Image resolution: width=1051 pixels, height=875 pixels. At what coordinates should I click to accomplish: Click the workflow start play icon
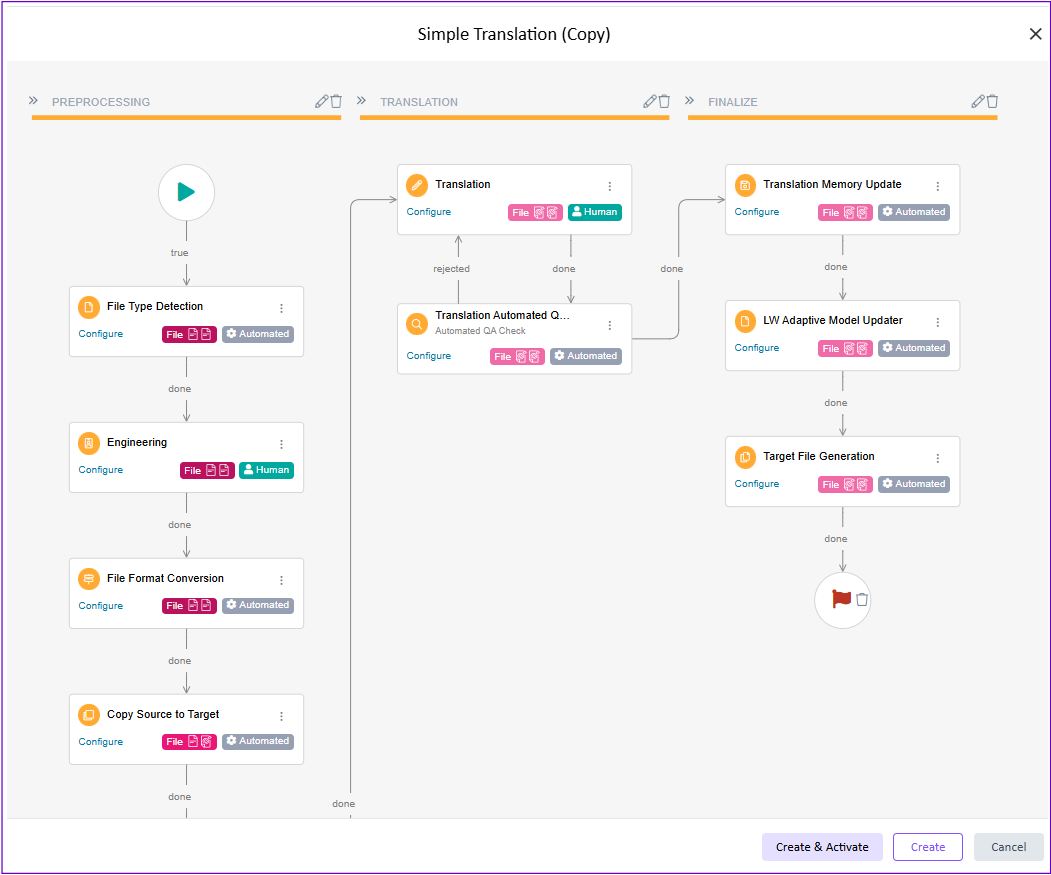tap(186, 192)
